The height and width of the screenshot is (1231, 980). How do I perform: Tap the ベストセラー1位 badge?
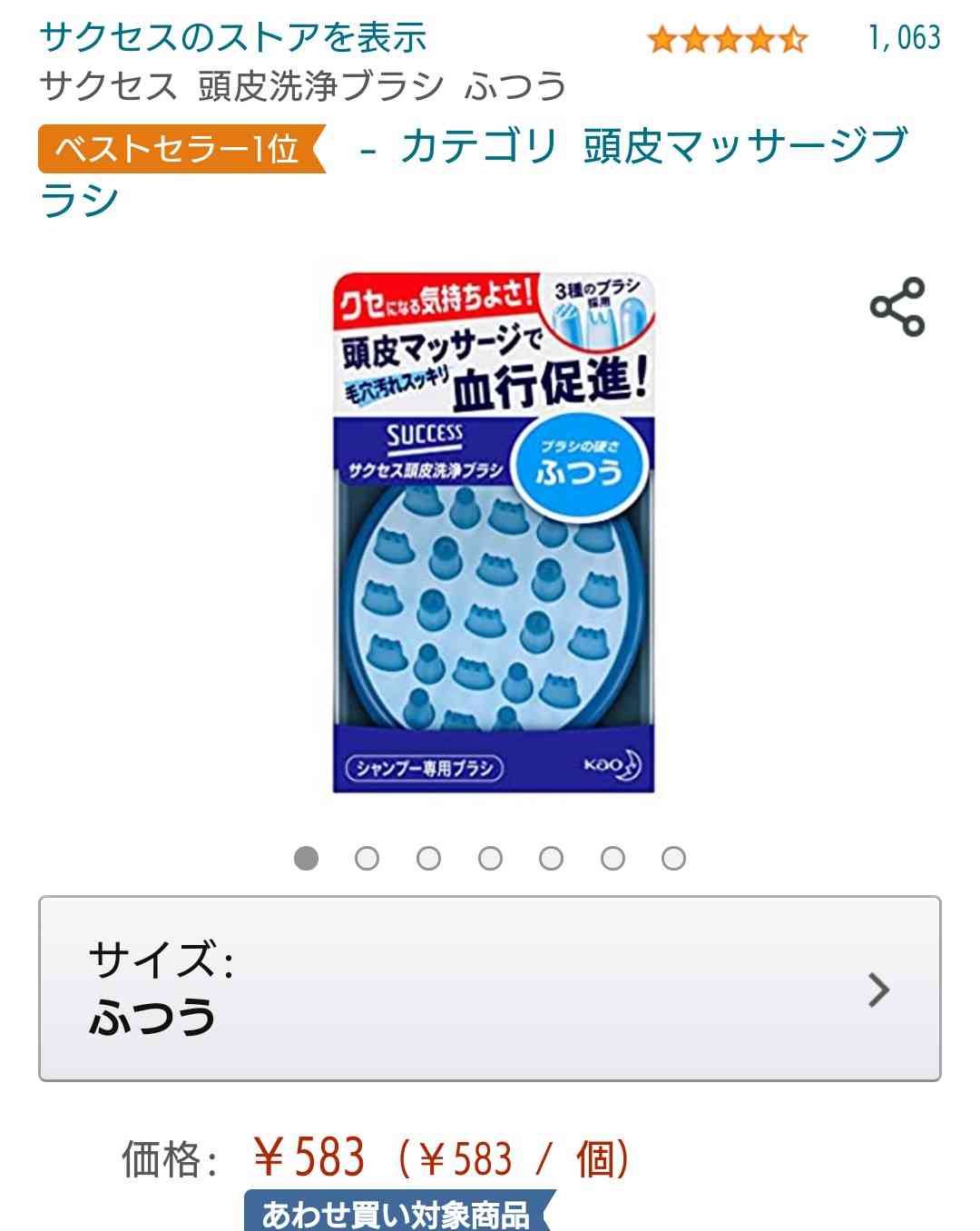181,148
